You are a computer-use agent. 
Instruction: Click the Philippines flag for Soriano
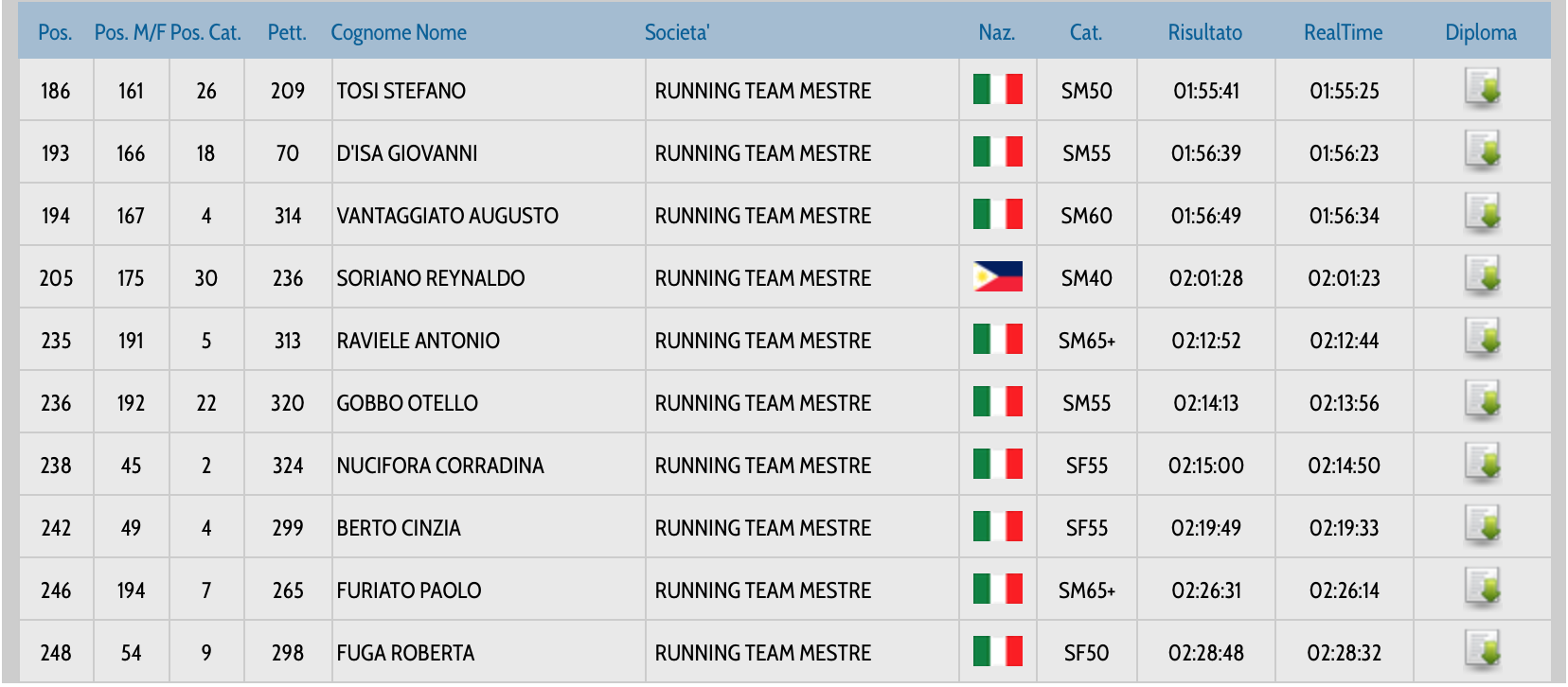tap(997, 277)
